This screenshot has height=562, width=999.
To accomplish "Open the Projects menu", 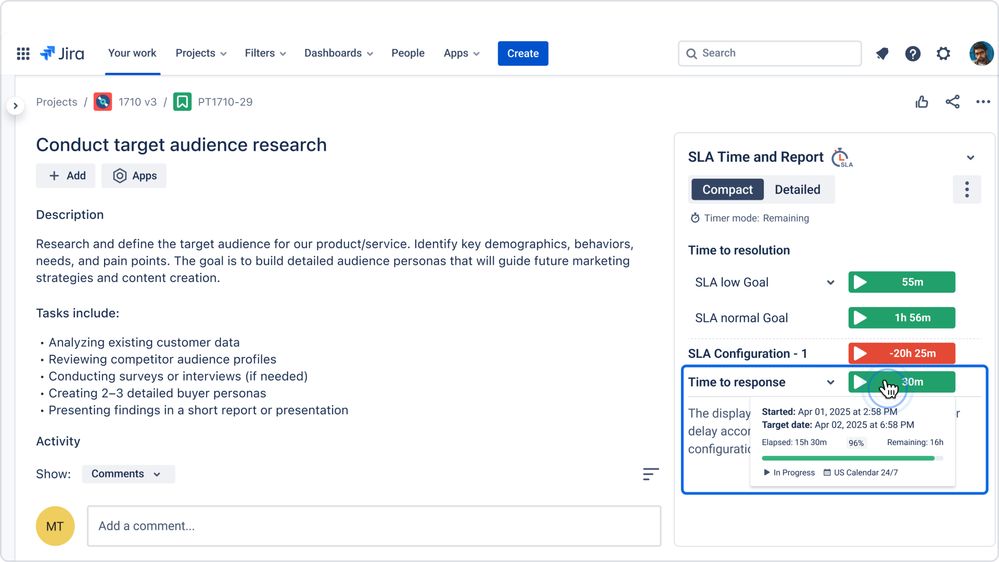I will [x=201, y=54].
